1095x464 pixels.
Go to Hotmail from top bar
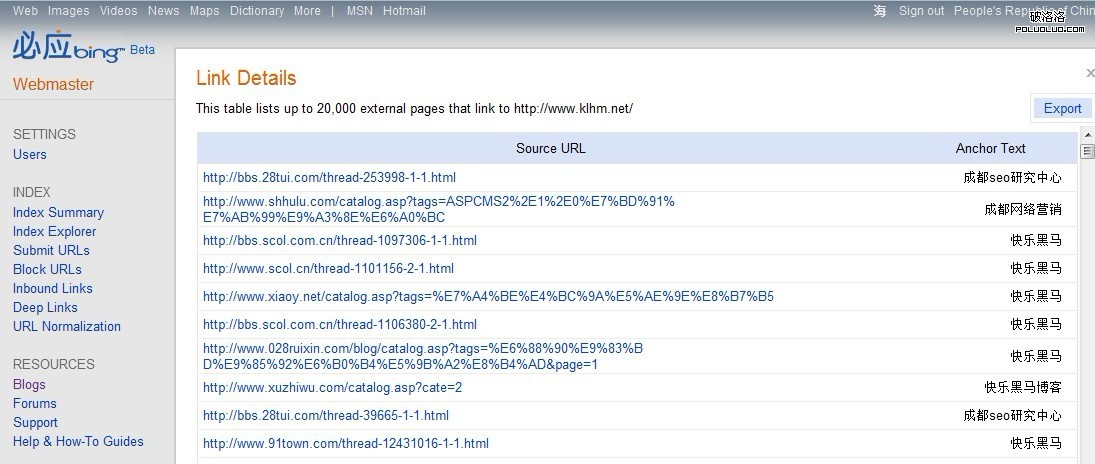pos(404,11)
